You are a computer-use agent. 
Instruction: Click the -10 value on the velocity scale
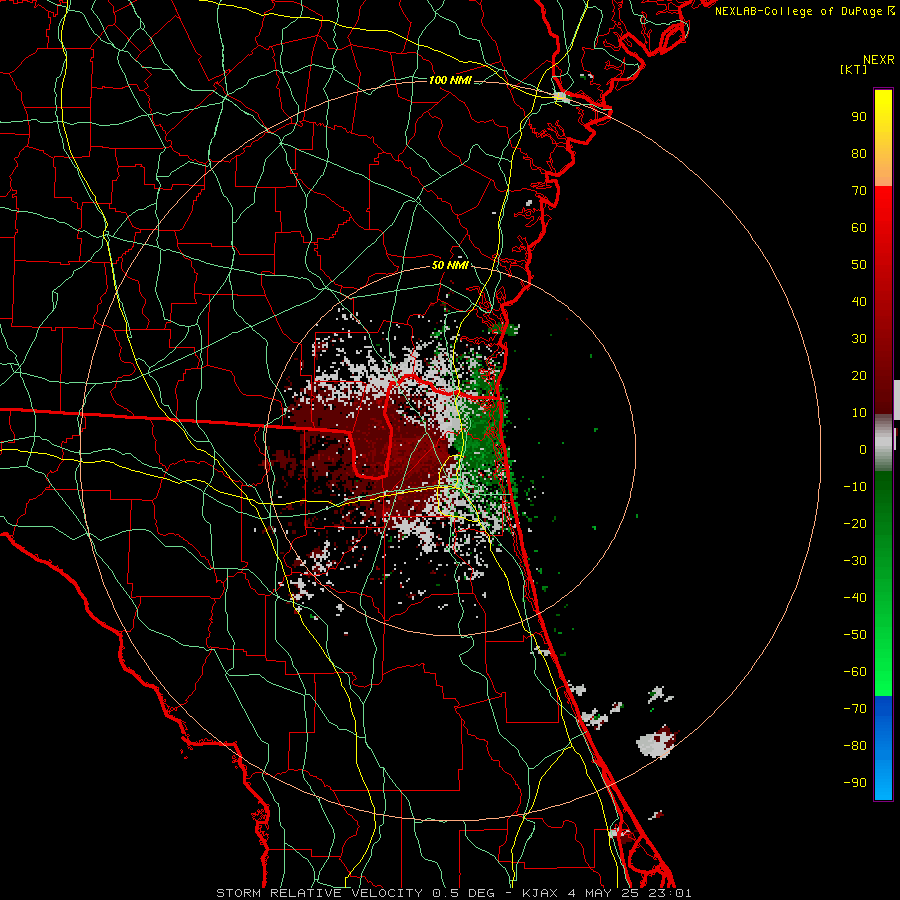[855, 487]
